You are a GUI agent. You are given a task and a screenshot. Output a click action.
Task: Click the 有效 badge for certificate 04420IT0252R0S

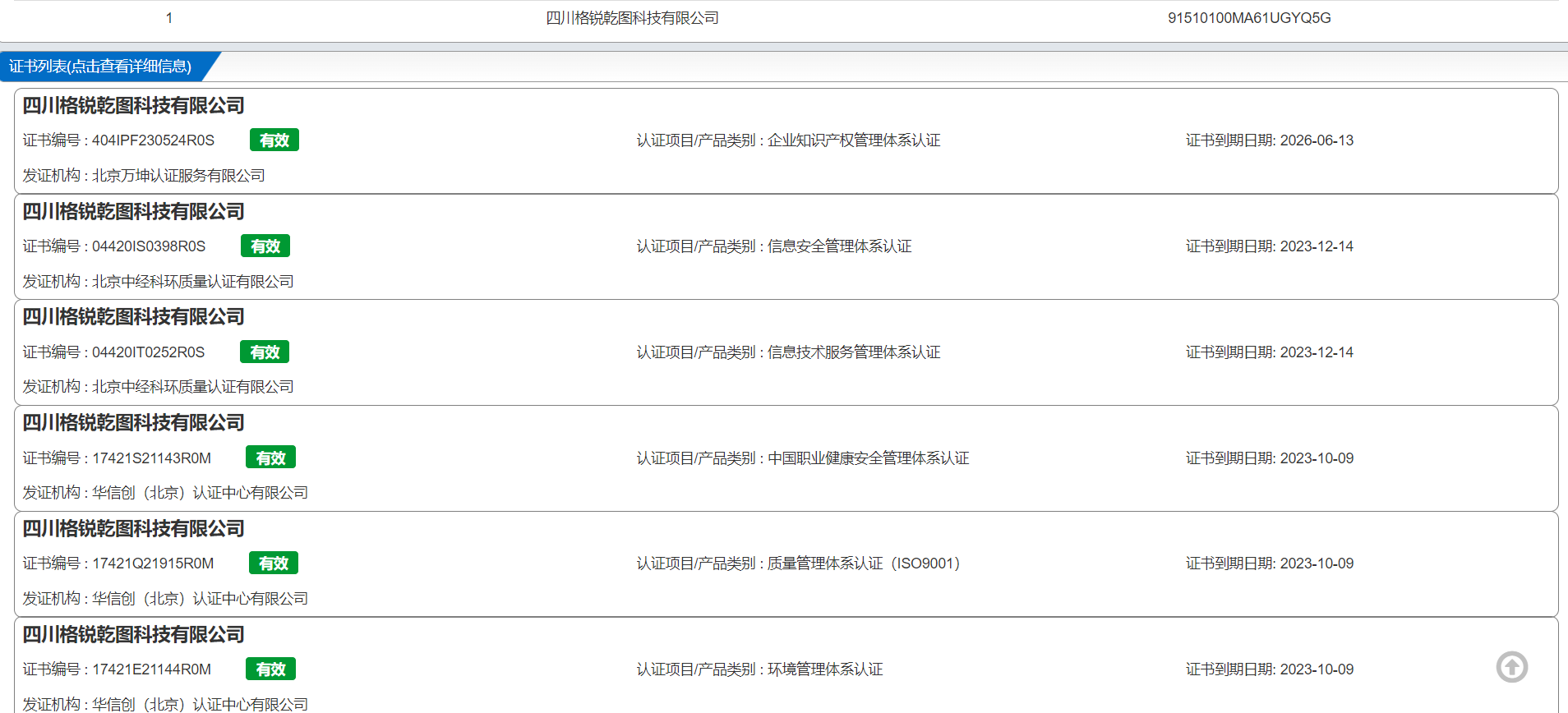[265, 352]
